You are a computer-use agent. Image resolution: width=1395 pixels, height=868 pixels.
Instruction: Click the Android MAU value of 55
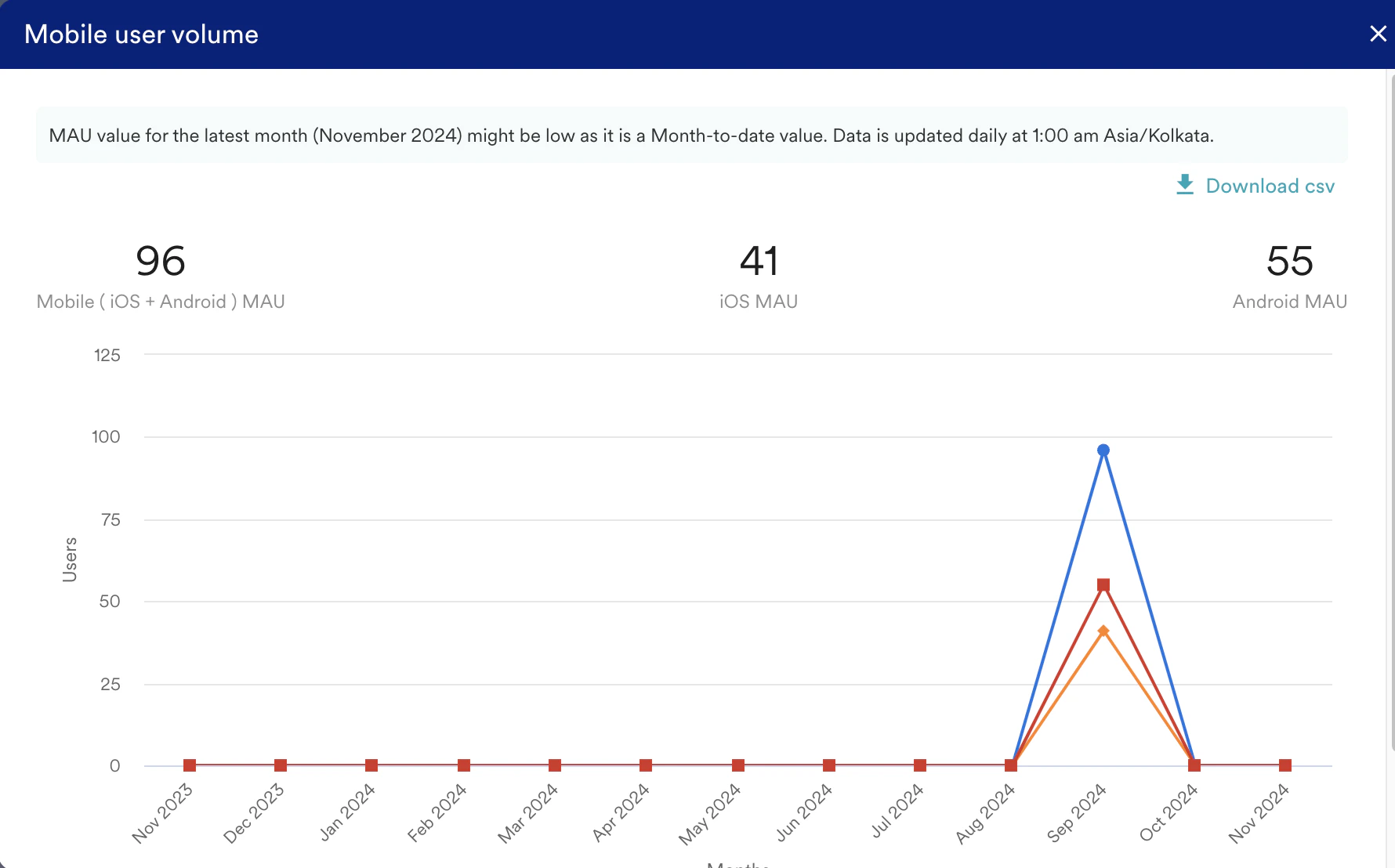coord(1289,262)
